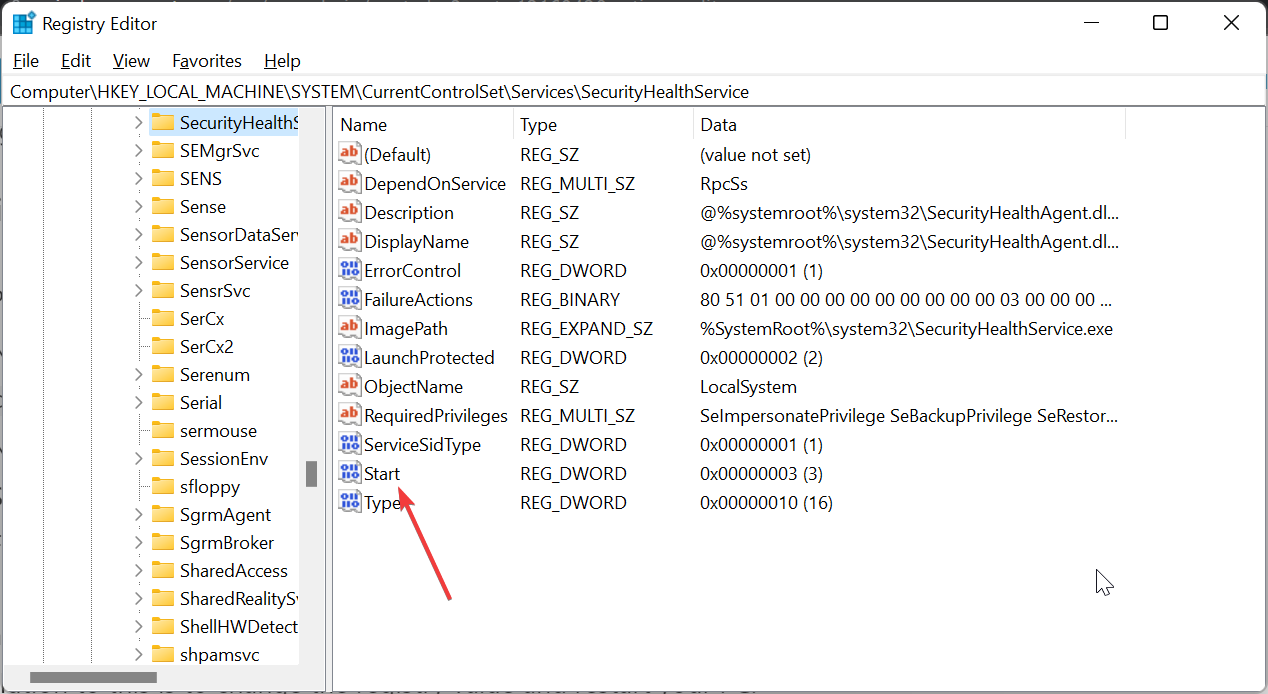Select the ImagePath string value icon

coord(349,328)
